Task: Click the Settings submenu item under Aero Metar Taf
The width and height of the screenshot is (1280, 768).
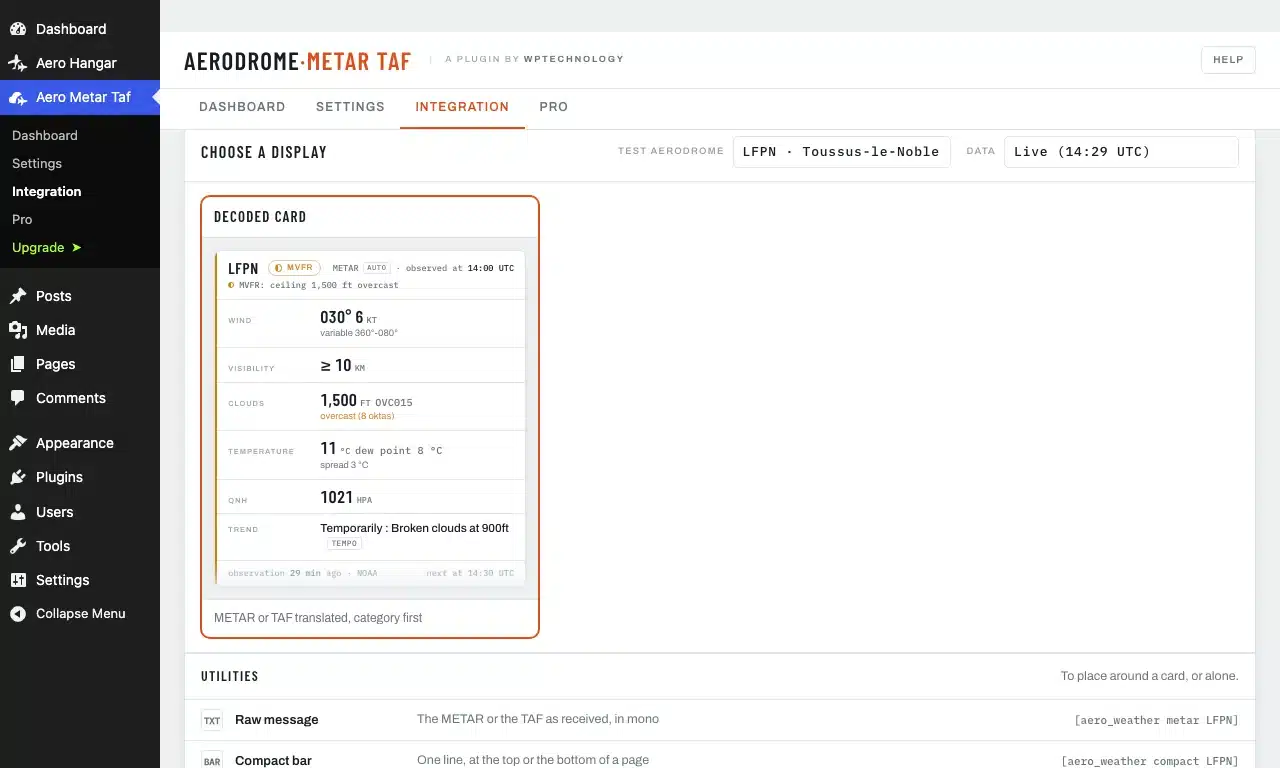Action: click(x=37, y=163)
